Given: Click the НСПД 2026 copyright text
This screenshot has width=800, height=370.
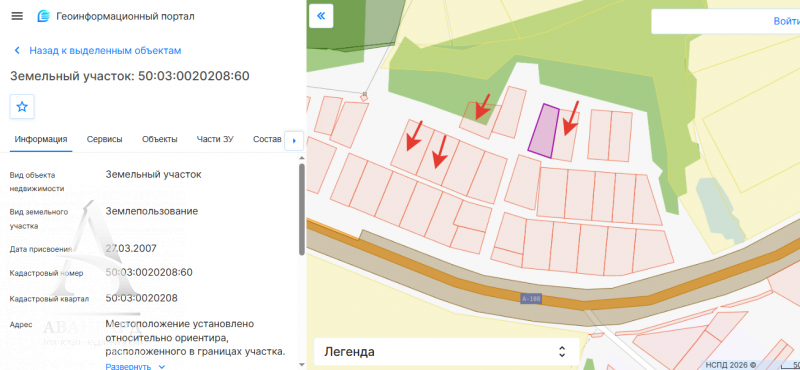Looking at the screenshot, I should (731, 365).
